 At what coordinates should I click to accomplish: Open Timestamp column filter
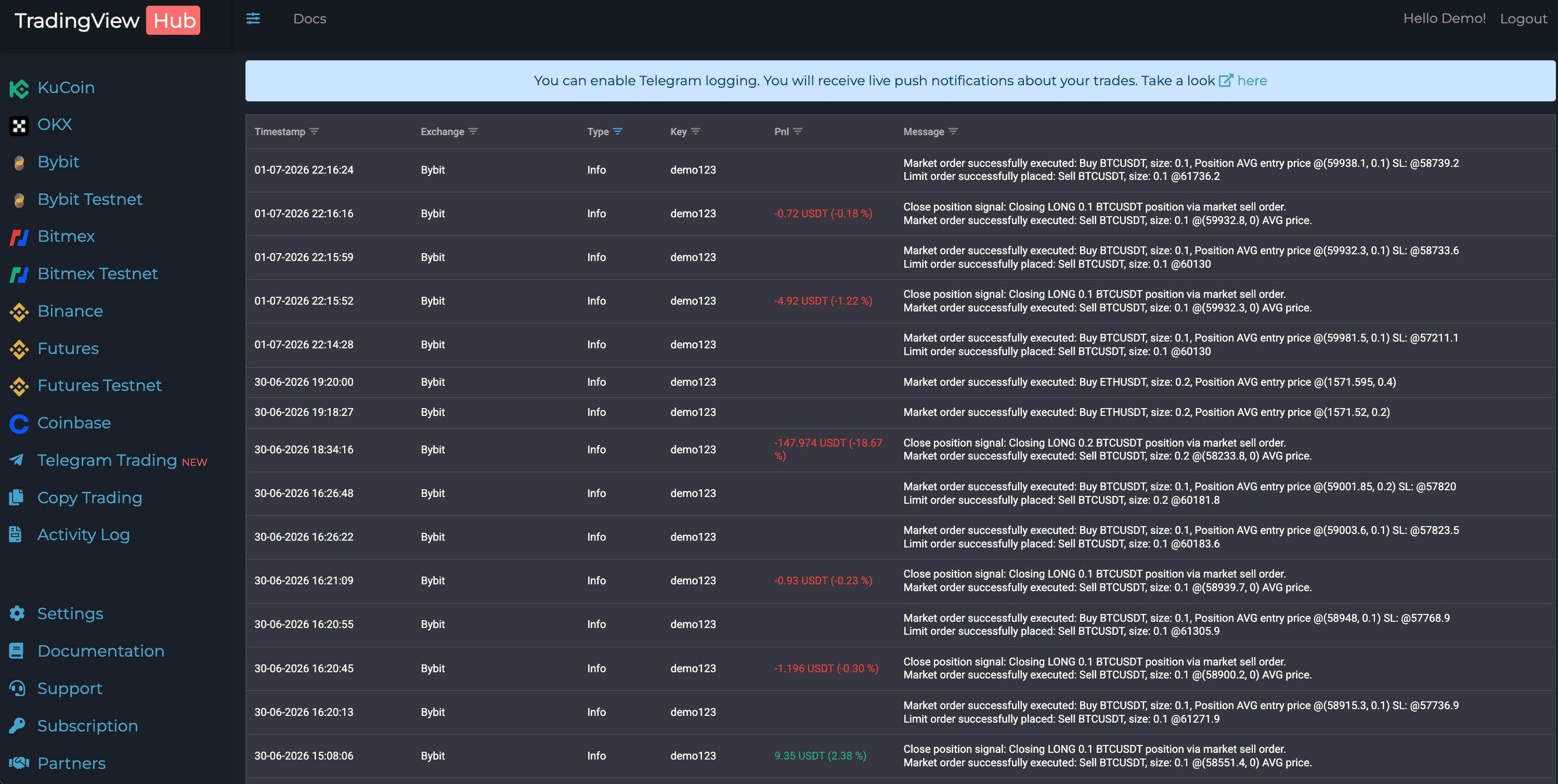(314, 131)
